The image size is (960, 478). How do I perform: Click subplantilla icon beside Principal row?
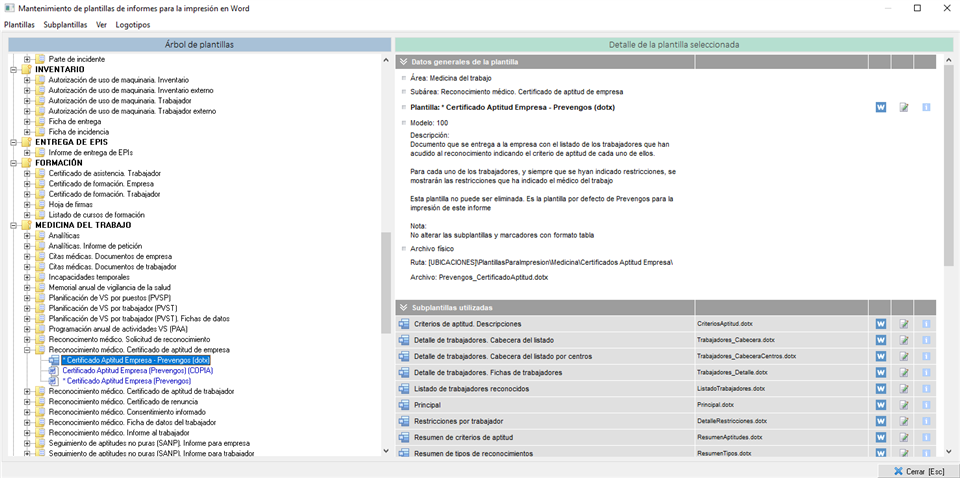point(403,405)
